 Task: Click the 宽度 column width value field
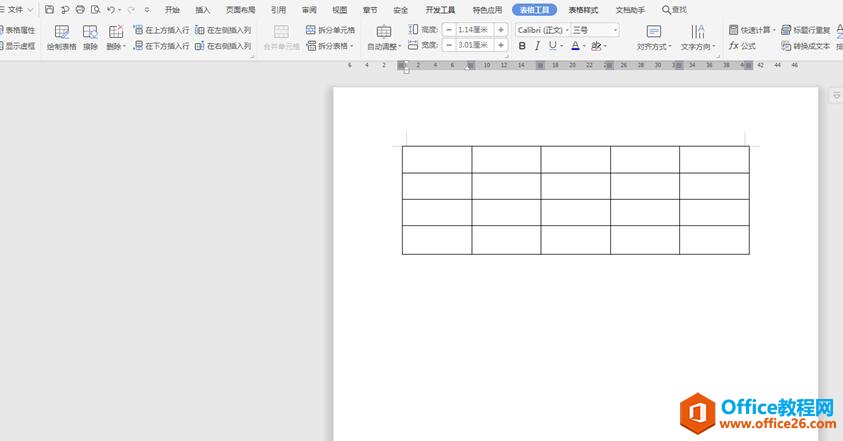pos(475,45)
